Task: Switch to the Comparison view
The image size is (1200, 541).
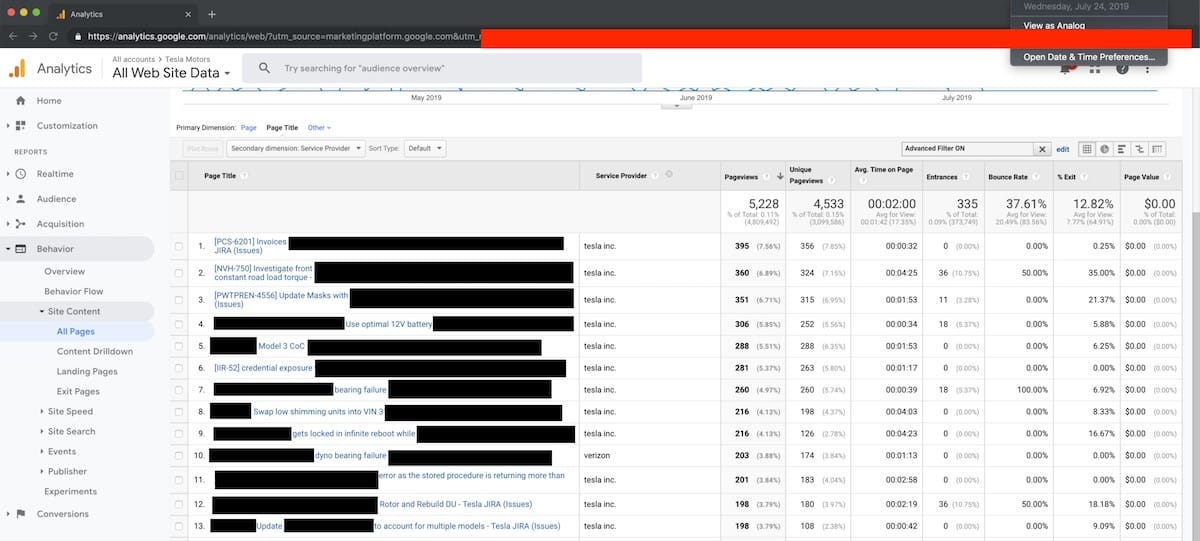Action: tap(1140, 149)
